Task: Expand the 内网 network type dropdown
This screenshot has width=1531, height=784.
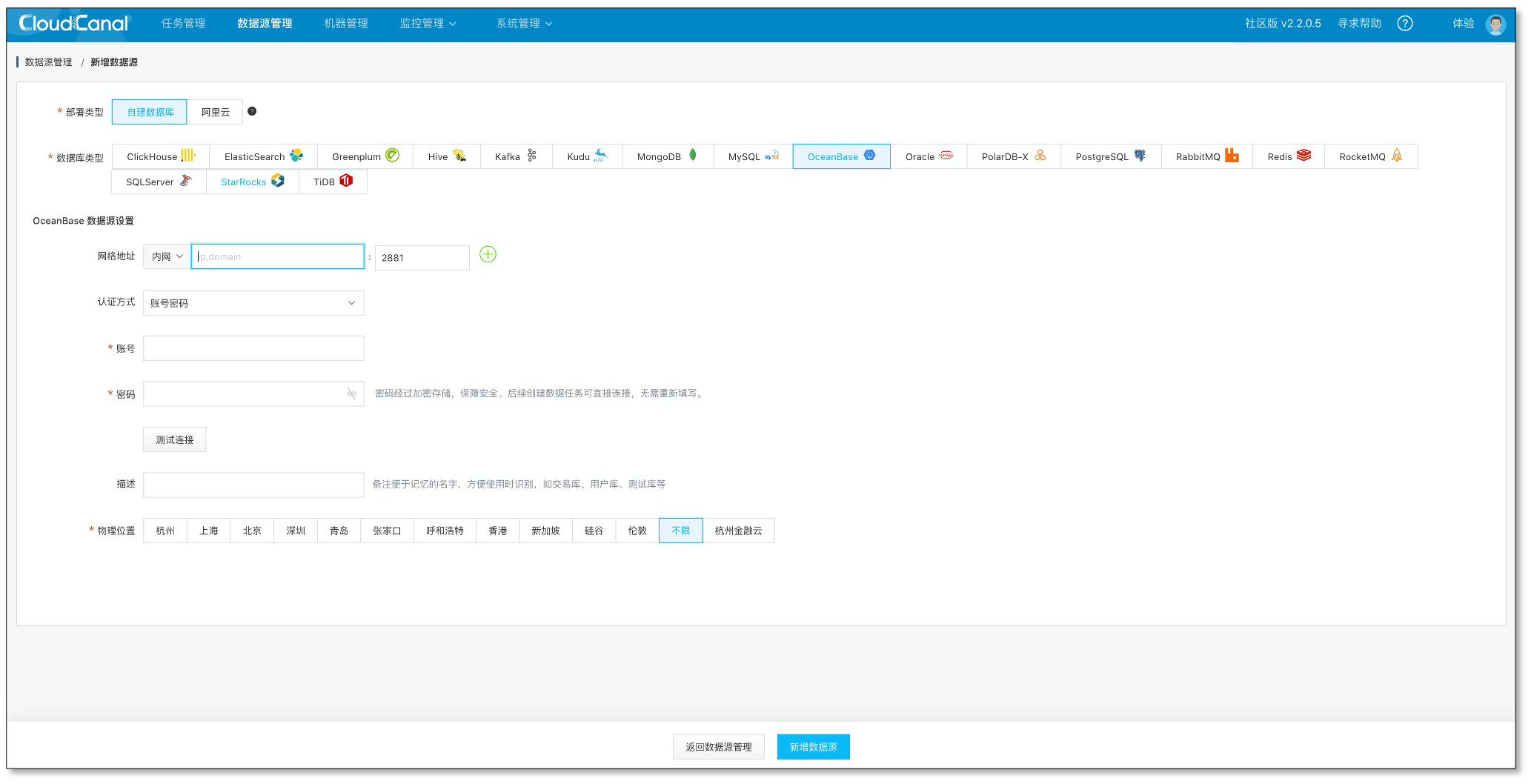Action: point(167,256)
